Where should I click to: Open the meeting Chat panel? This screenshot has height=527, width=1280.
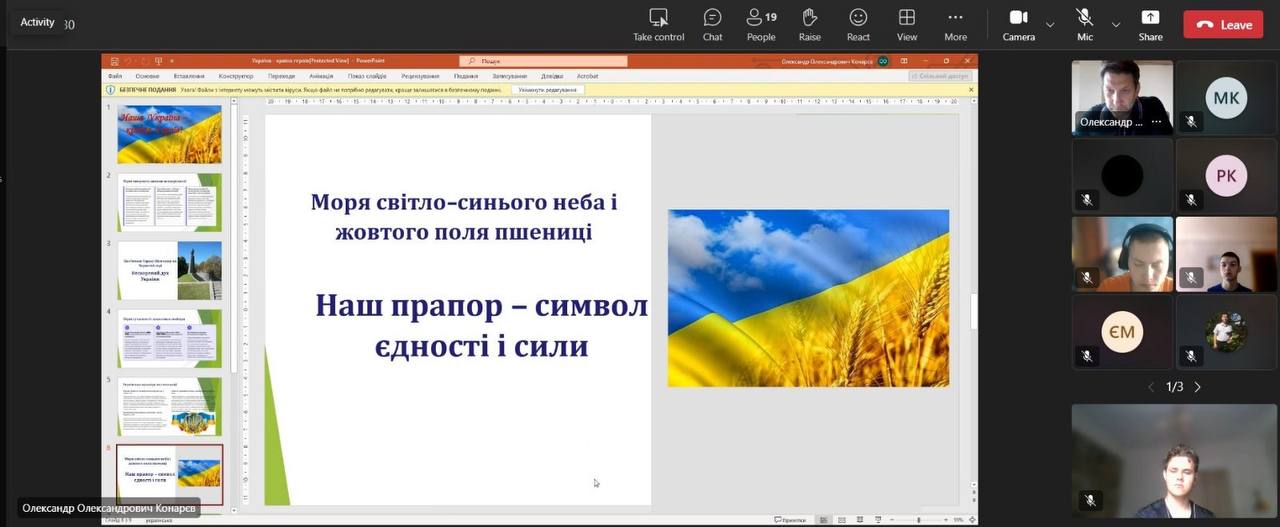pyautogui.click(x=712, y=25)
